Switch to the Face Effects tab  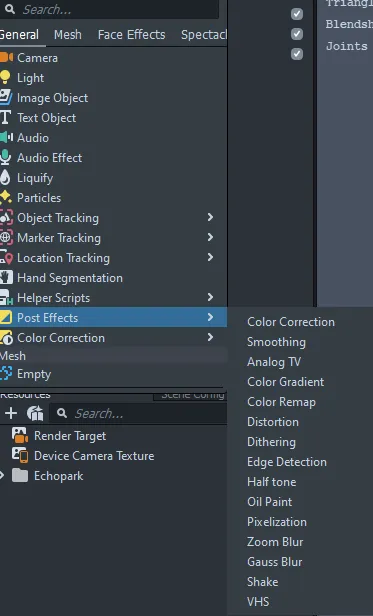coord(131,35)
